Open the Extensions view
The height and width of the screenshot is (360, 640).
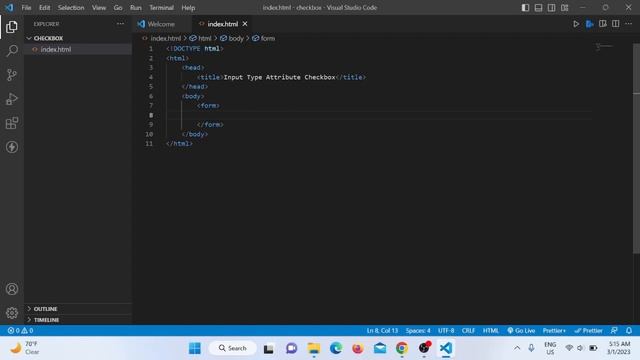[x=12, y=123]
